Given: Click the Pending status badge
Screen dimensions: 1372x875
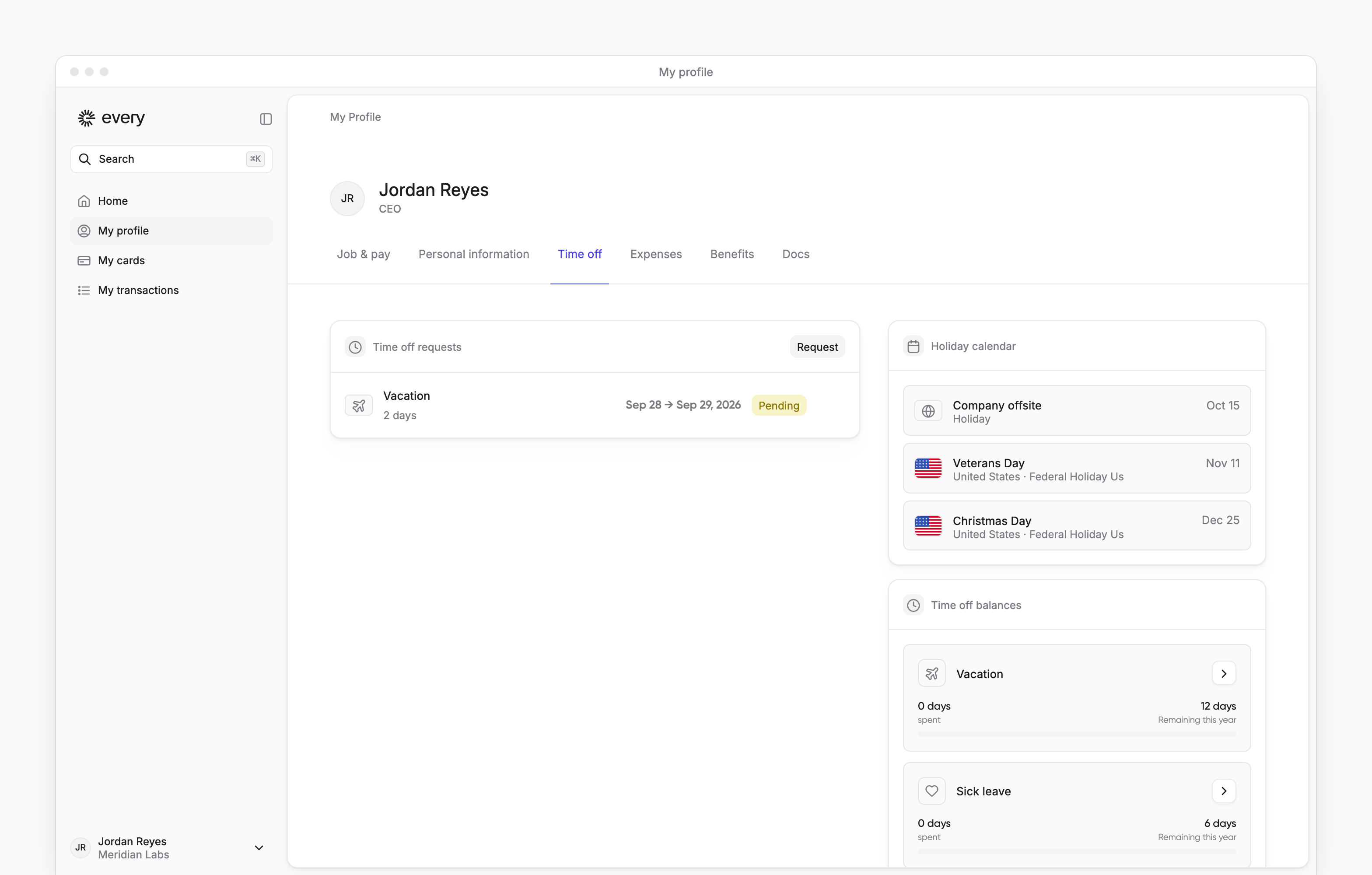Looking at the screenshot, I should click(778, 406).
